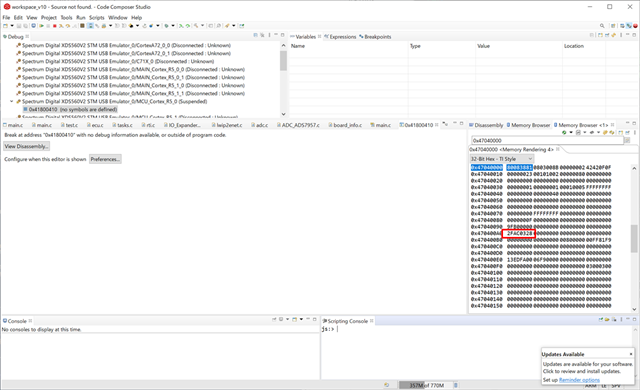Click the green Resume toolbar icon

click(42, 26)
